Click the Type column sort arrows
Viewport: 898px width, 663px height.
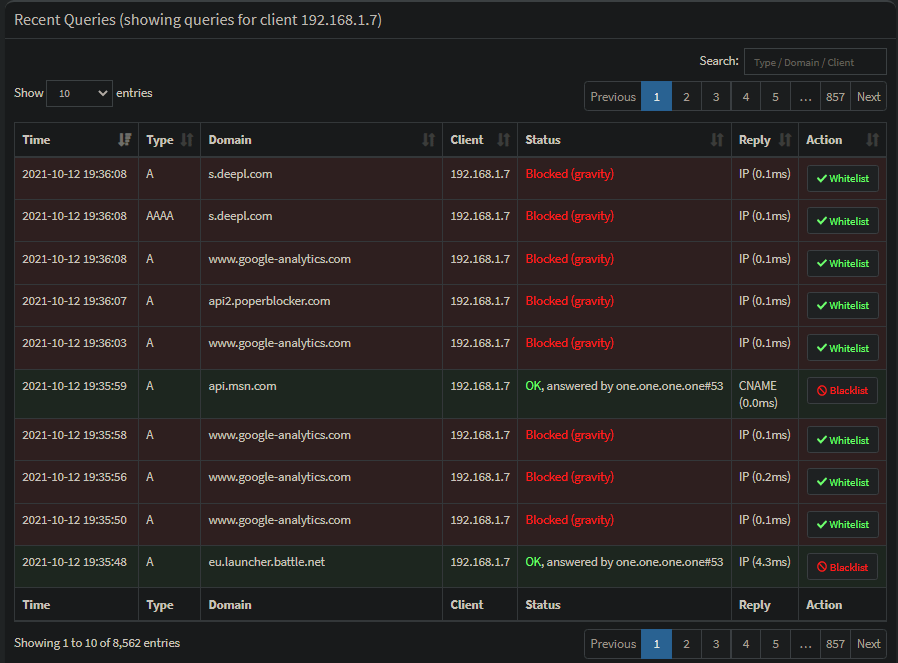(x=186, y=140)
